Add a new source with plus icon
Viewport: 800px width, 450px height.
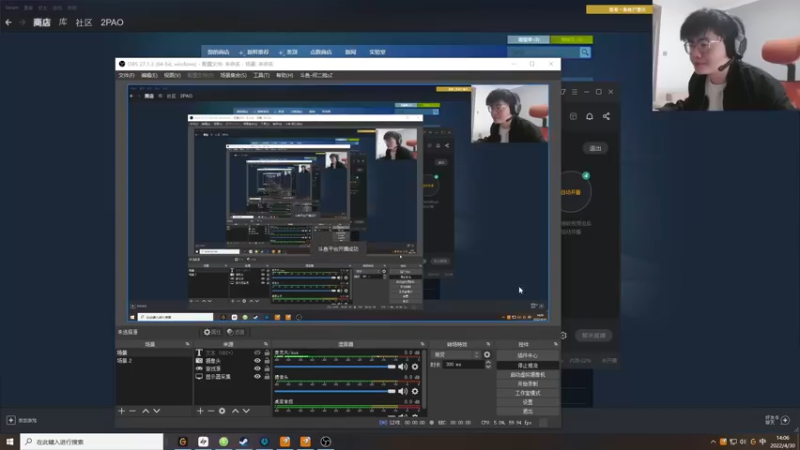(x=200, y=411)
